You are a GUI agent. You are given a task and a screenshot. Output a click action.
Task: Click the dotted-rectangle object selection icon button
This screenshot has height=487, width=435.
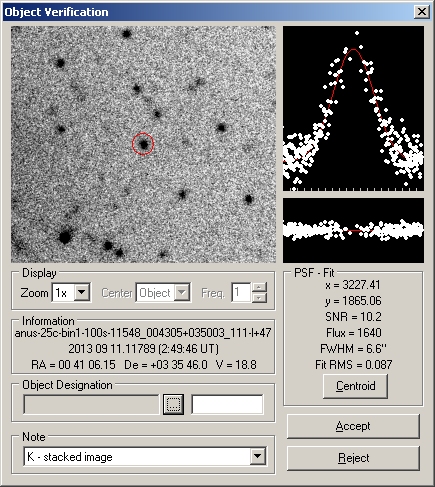tap(173, 404)
